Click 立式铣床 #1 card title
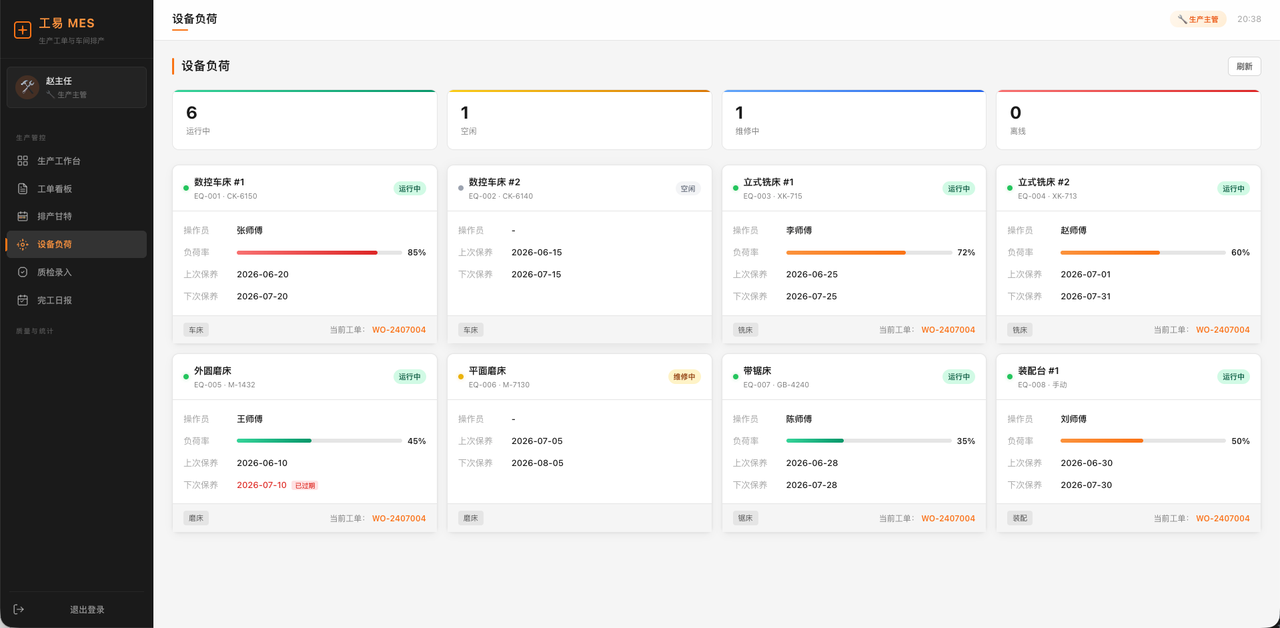 (768, 182)
